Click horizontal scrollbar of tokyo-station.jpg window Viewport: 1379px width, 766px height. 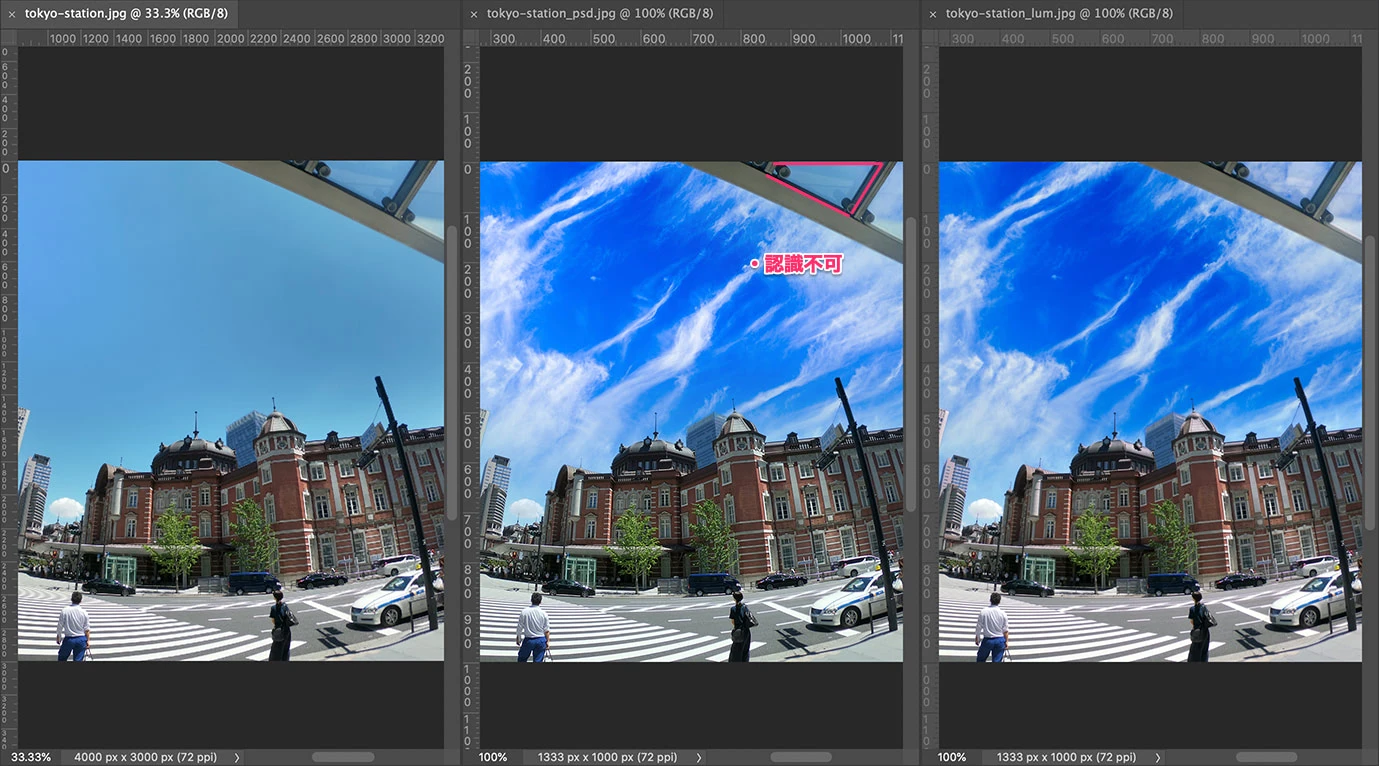click(342, 758)
